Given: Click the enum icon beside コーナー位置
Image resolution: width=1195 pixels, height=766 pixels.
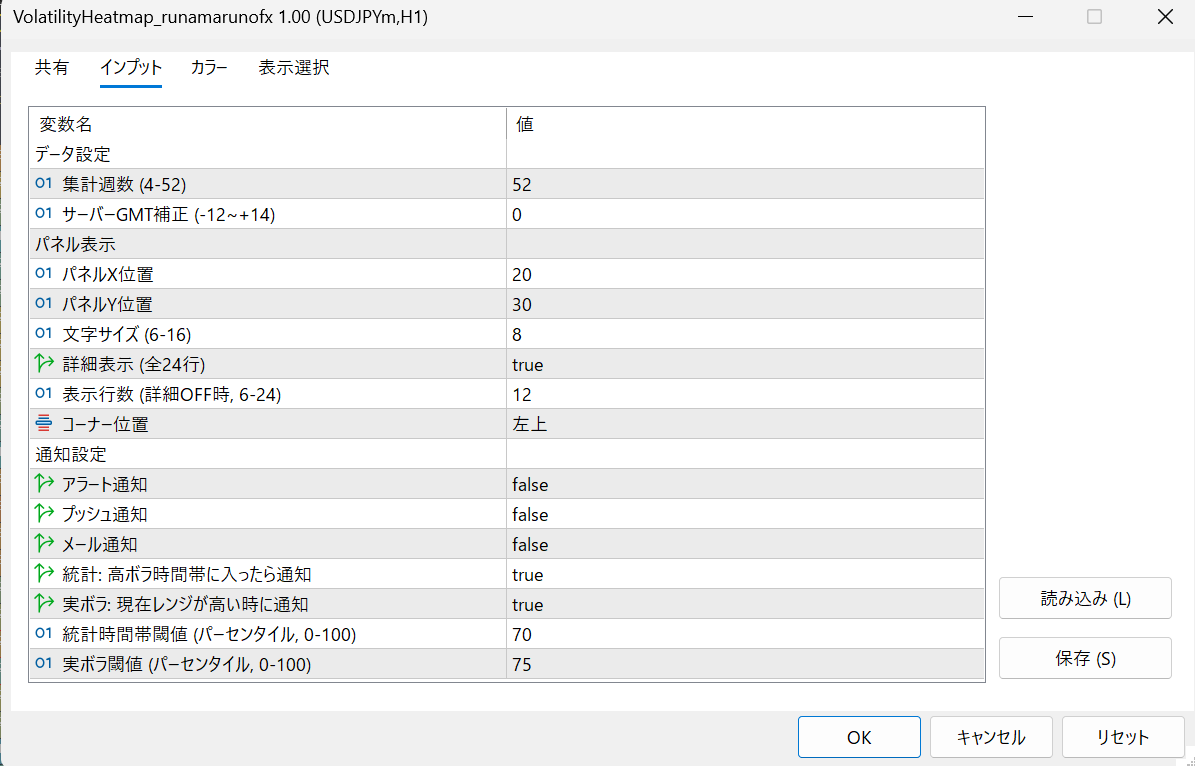Looking at the screenshot, I should [43, 424].
